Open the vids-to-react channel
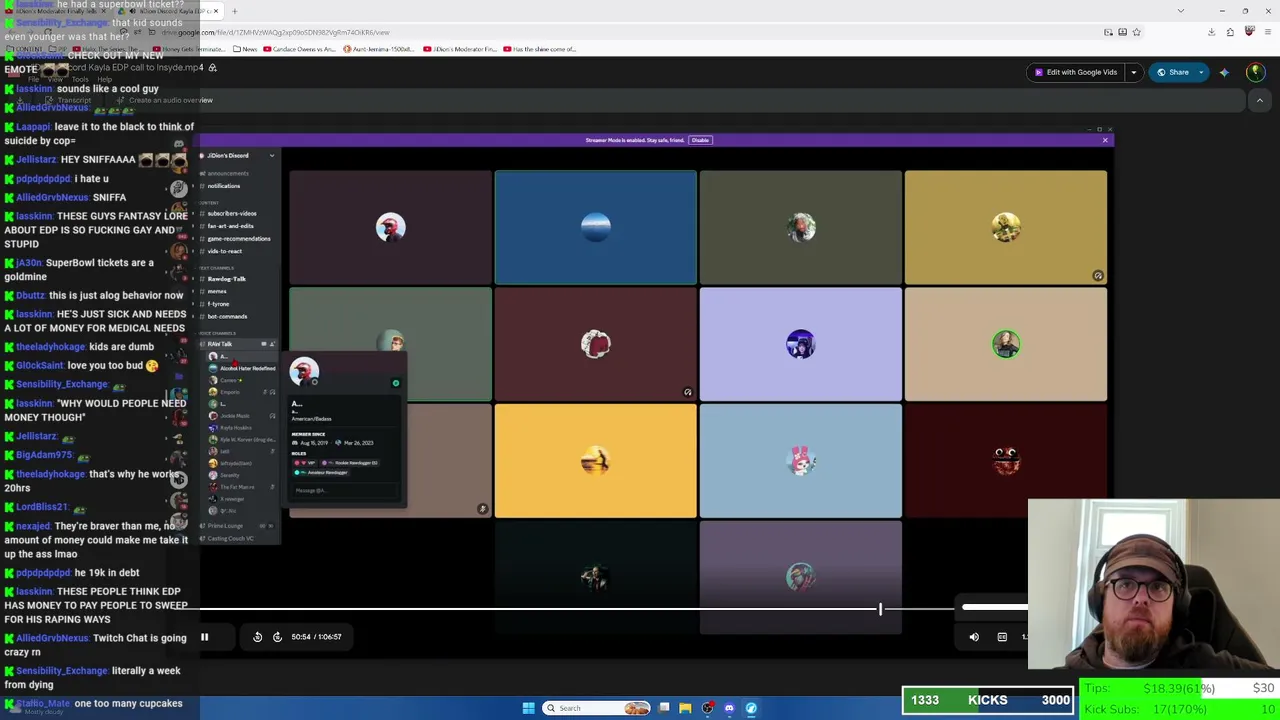Image resolution: width=1280 pixels, height=720 pixels. click(x=225, y=251)
